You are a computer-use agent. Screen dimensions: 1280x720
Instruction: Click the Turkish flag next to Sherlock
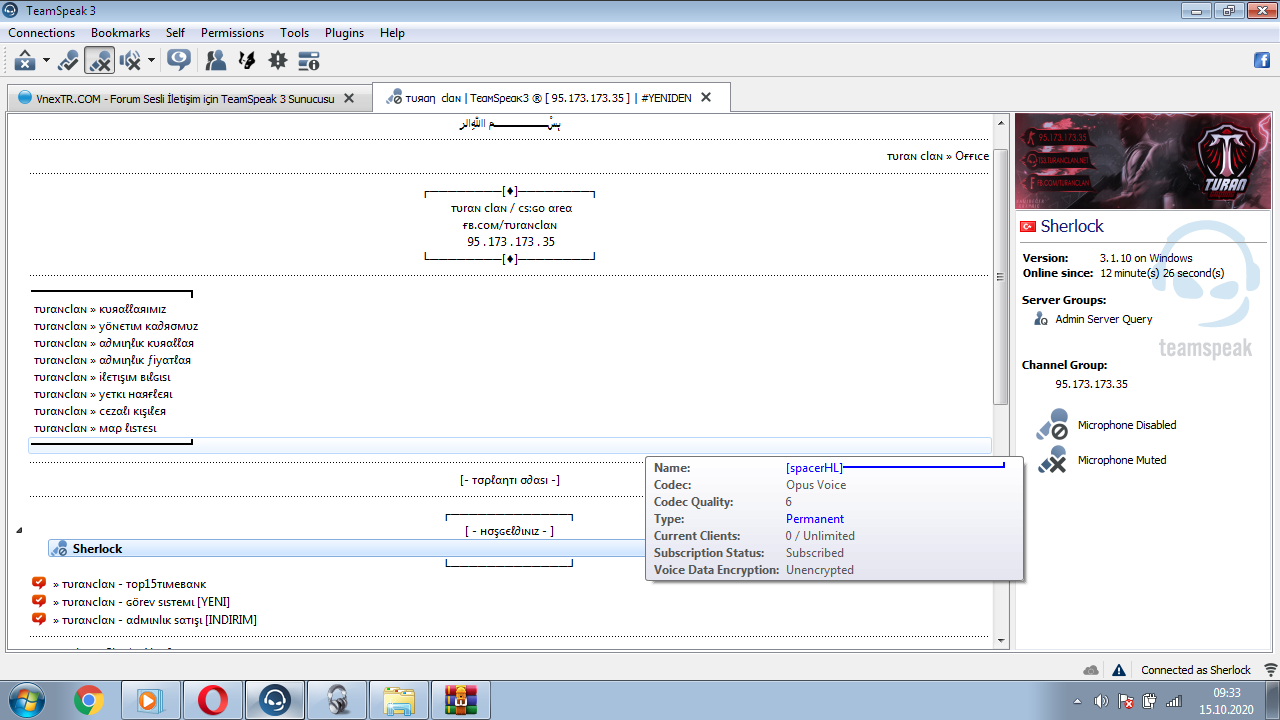1027,227
